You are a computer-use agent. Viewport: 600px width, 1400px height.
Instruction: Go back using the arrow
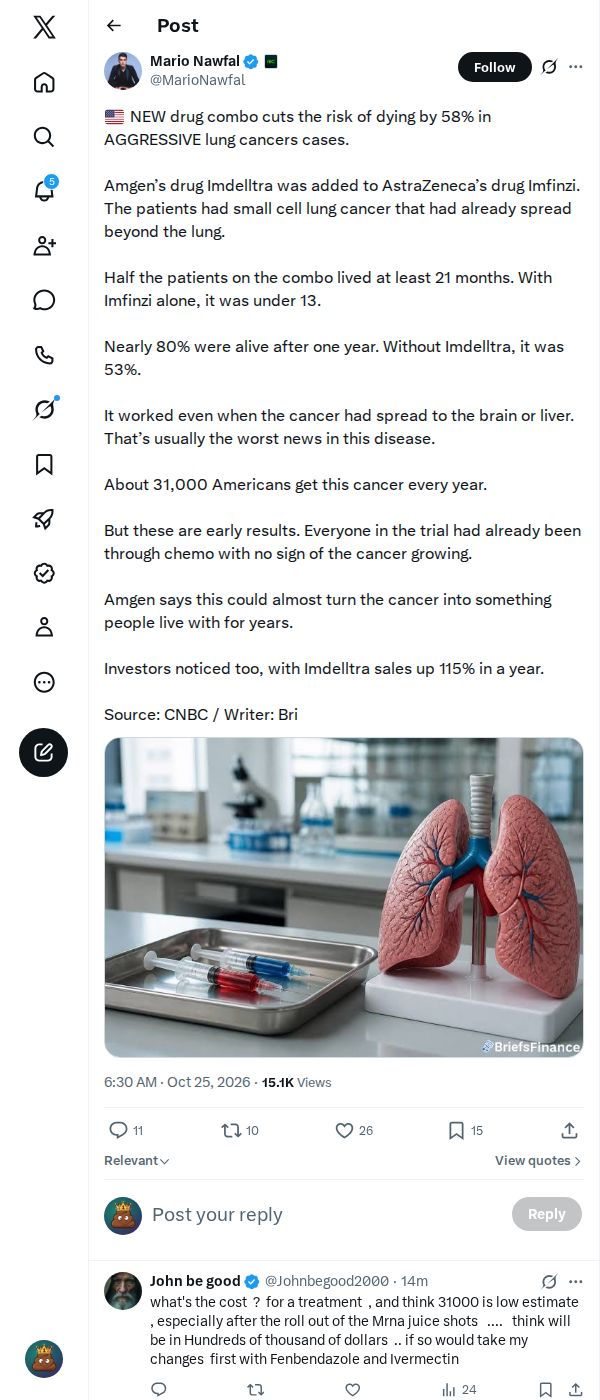pos(114,26)
